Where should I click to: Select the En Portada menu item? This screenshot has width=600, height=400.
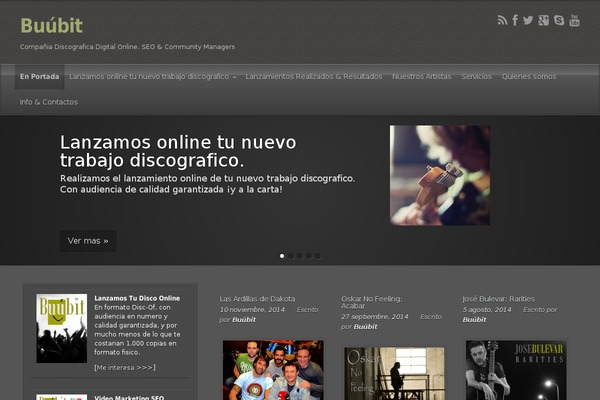39,77
